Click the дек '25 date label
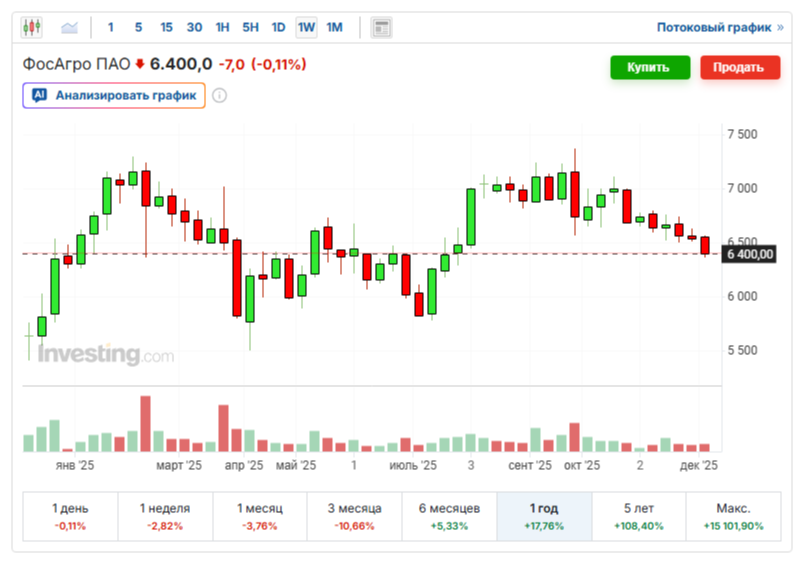 pyautogui.click(x=698, y=465)
